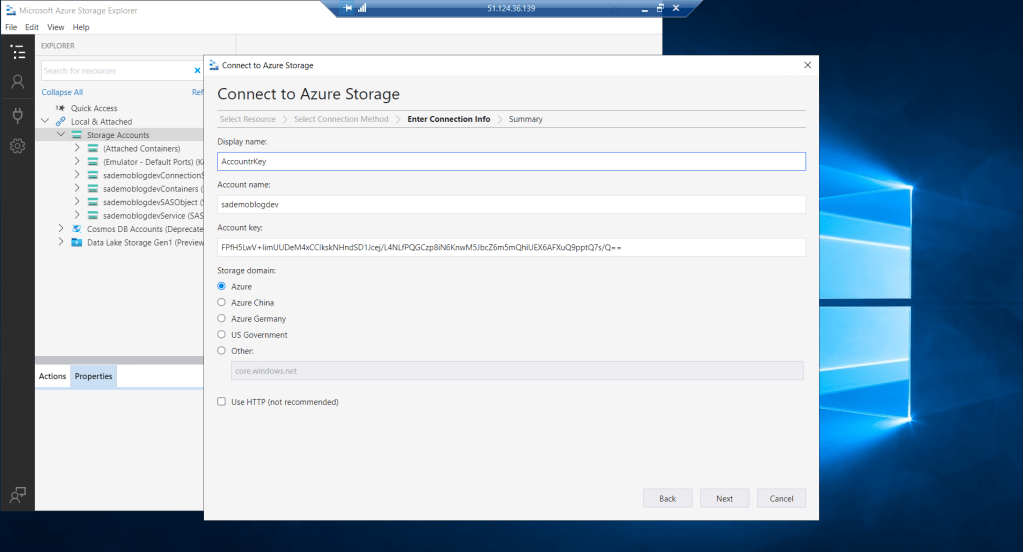This screenshot has height=552, width=1023.
Task: Click the Data Lake Storage Gen1 icon
Action: tap(77, 242)
